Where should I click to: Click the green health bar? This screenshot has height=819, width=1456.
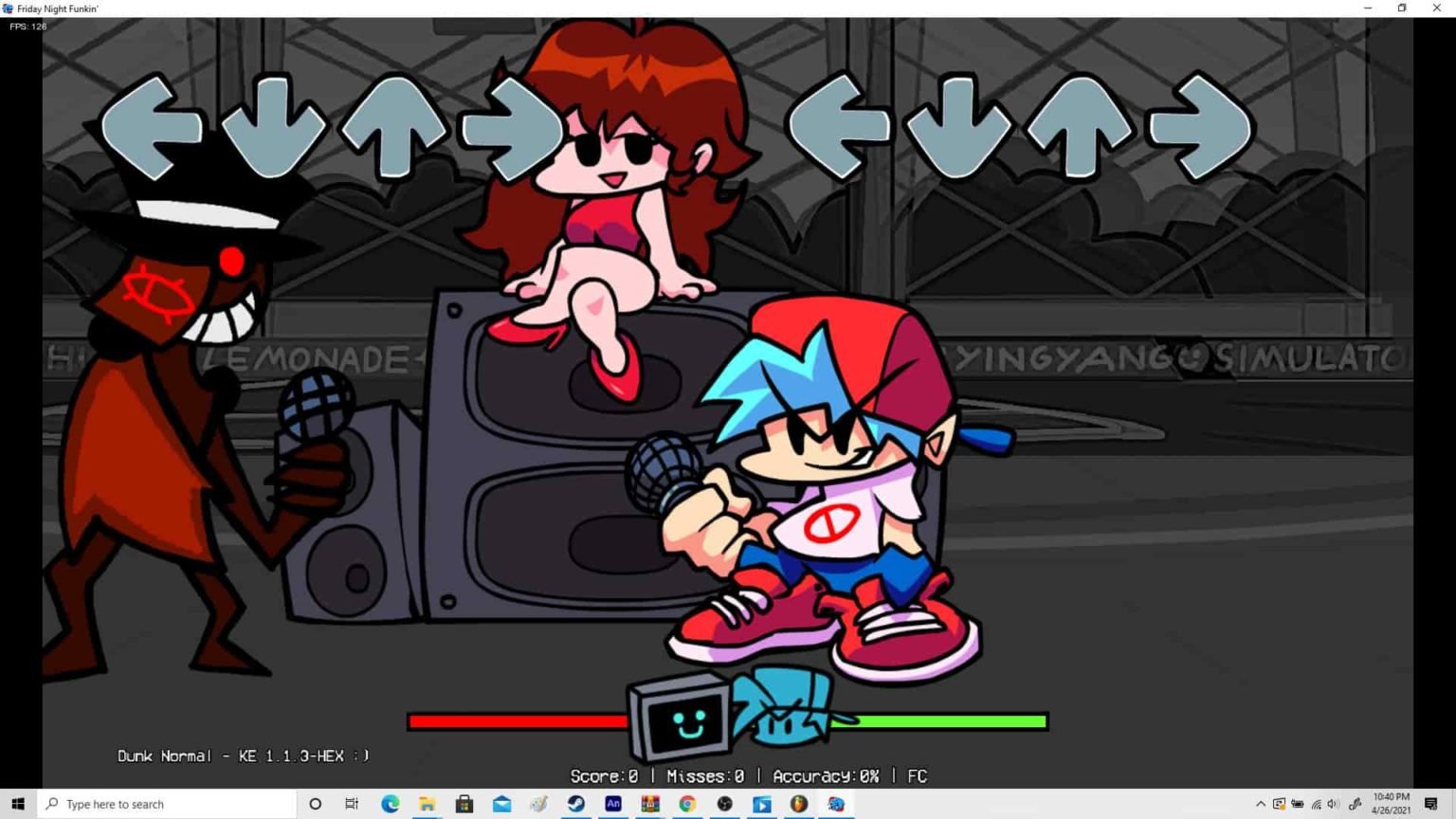point(938,721)
